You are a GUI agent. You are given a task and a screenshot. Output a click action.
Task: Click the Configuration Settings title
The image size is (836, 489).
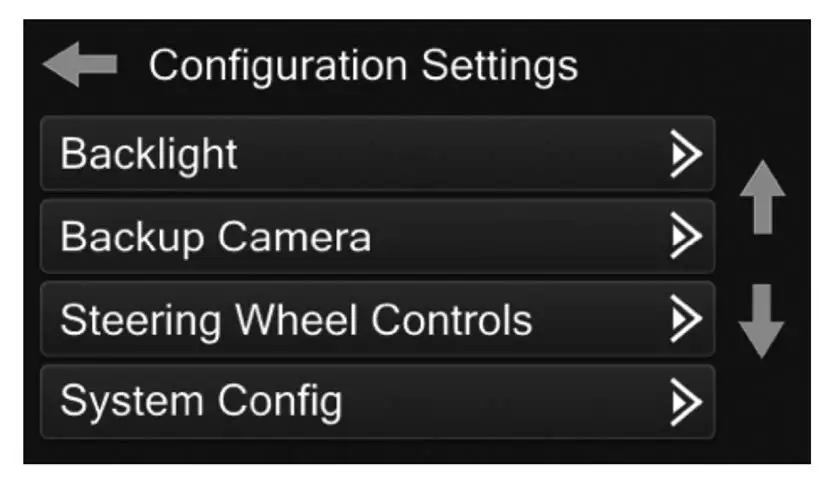coord(363,67)
